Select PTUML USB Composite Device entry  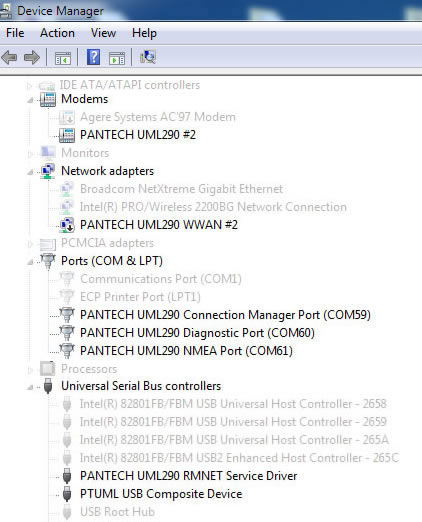(161, 494)
